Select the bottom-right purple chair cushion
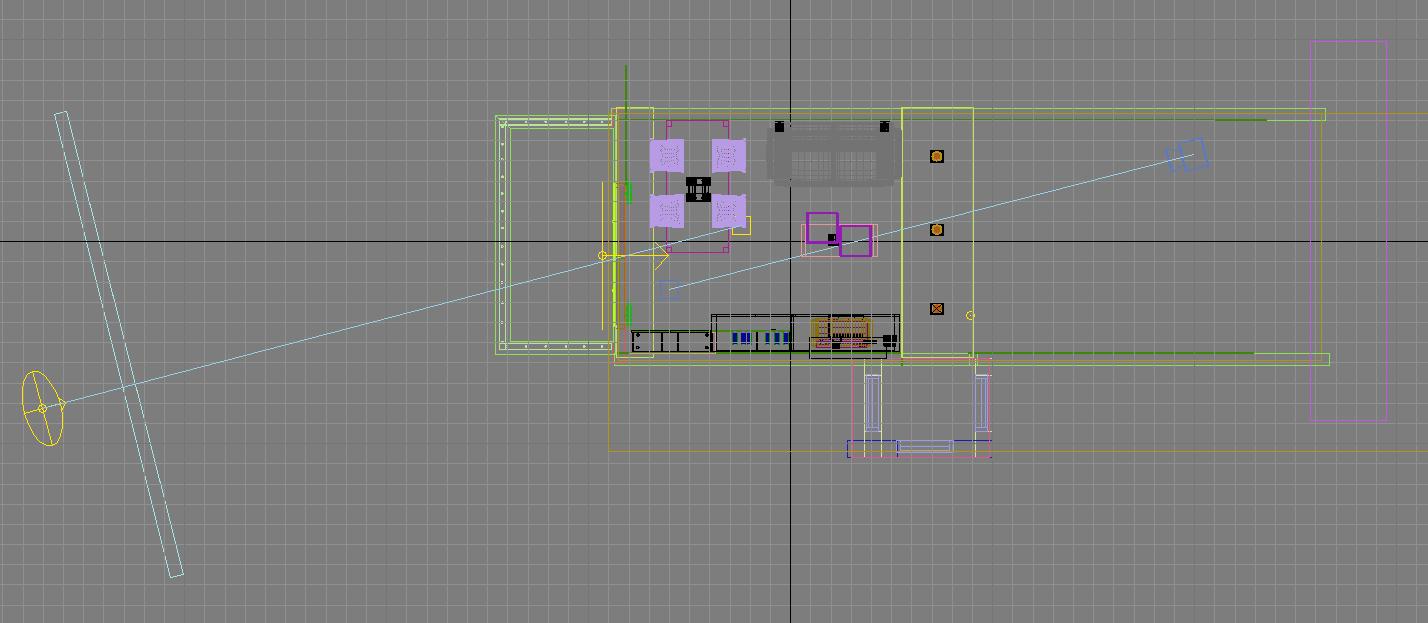The height and width of the screenshot is (623, 1428). [x=729, y=211]
